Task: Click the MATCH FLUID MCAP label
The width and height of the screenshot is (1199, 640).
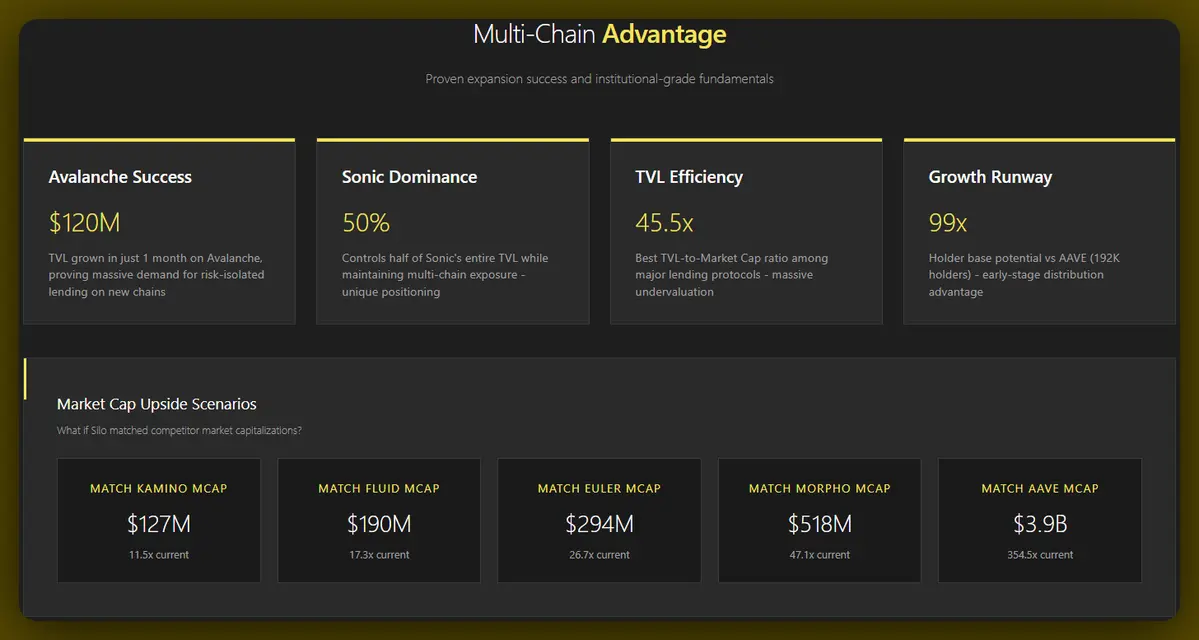Action: pos(379,489)
